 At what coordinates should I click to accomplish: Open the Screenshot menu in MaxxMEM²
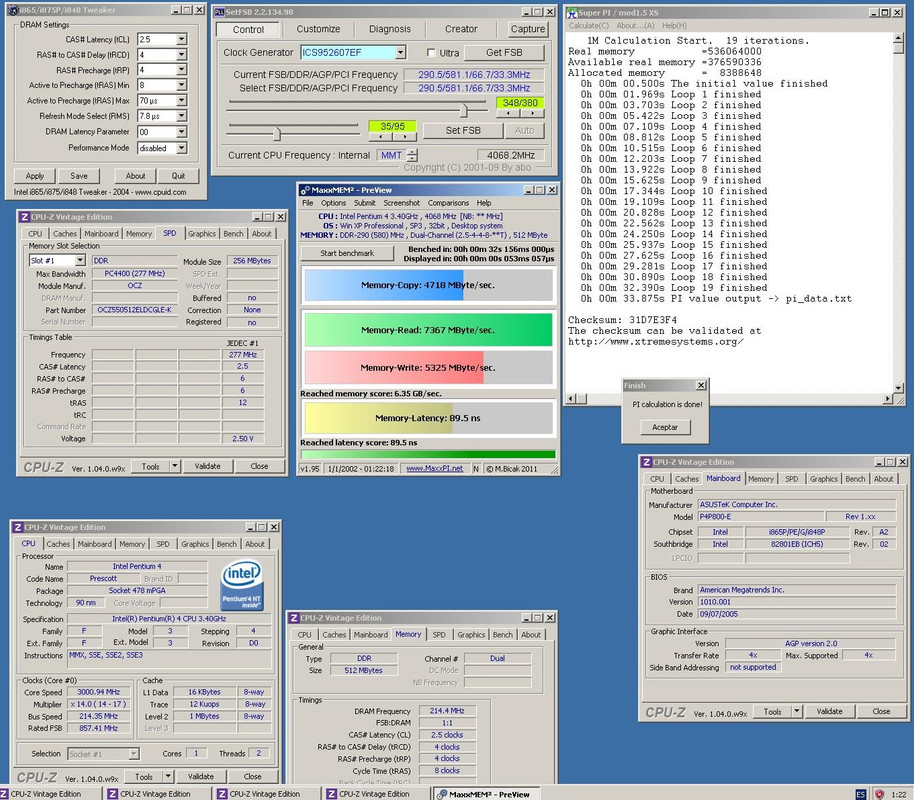point(401,203)
